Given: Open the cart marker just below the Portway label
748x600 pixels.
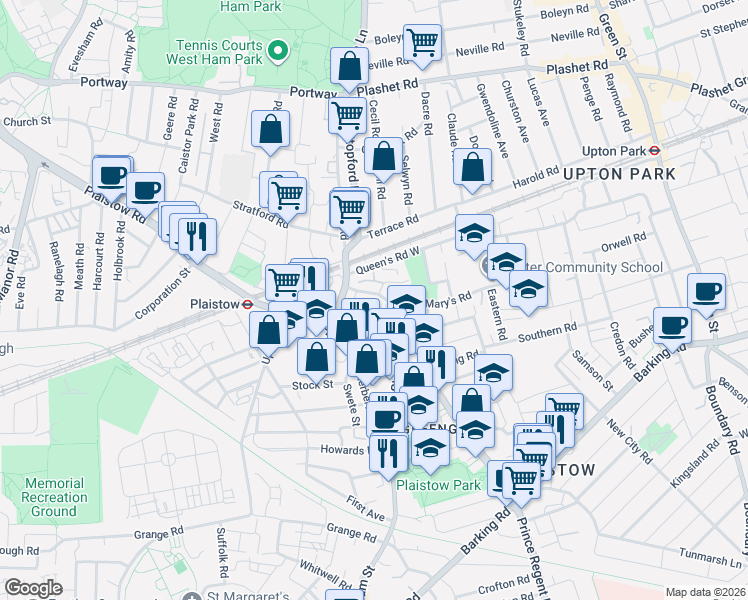Looking at the screenshot, I should click(348, 119).
